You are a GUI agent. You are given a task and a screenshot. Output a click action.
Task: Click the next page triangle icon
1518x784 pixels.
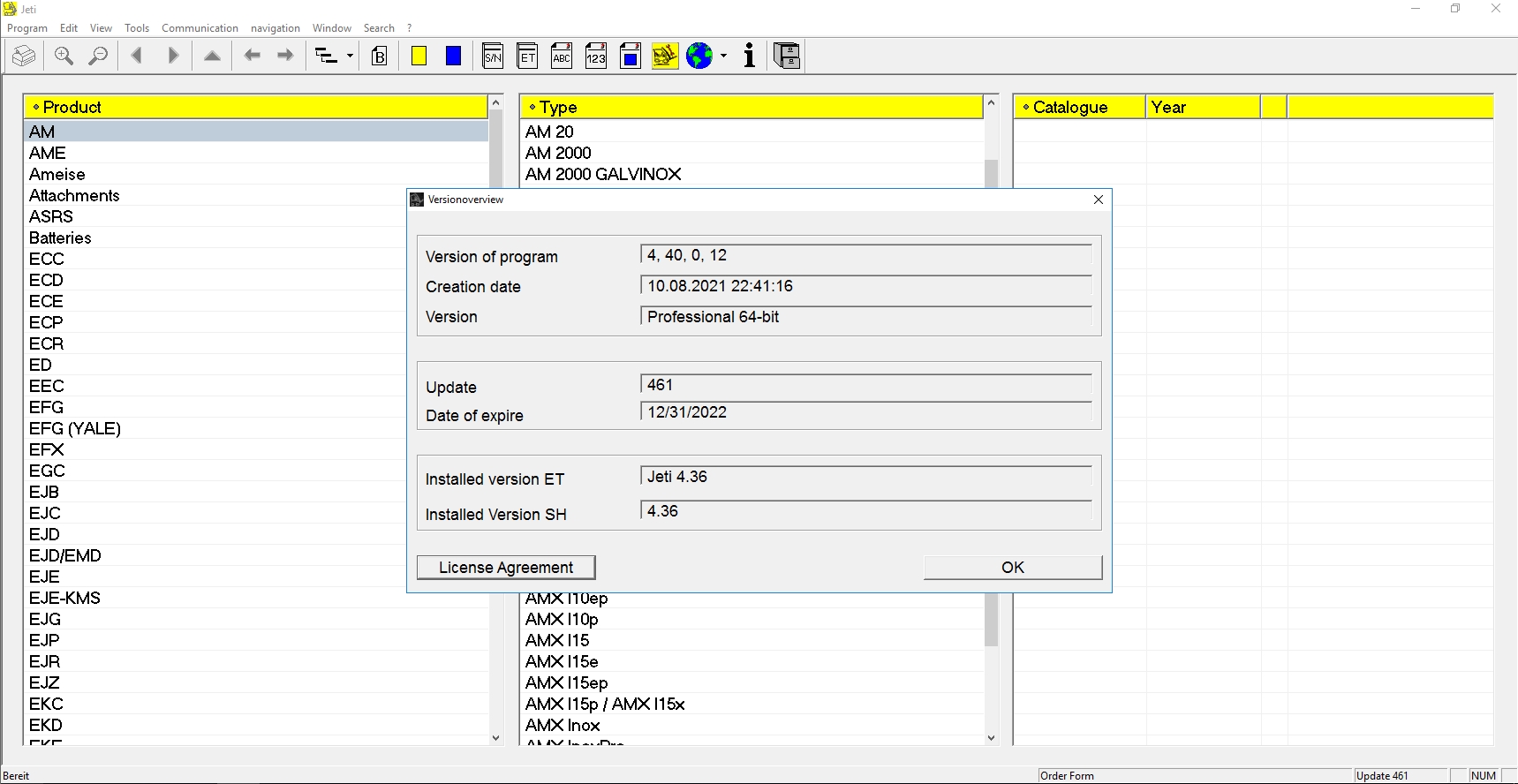[x=173, y=57]
